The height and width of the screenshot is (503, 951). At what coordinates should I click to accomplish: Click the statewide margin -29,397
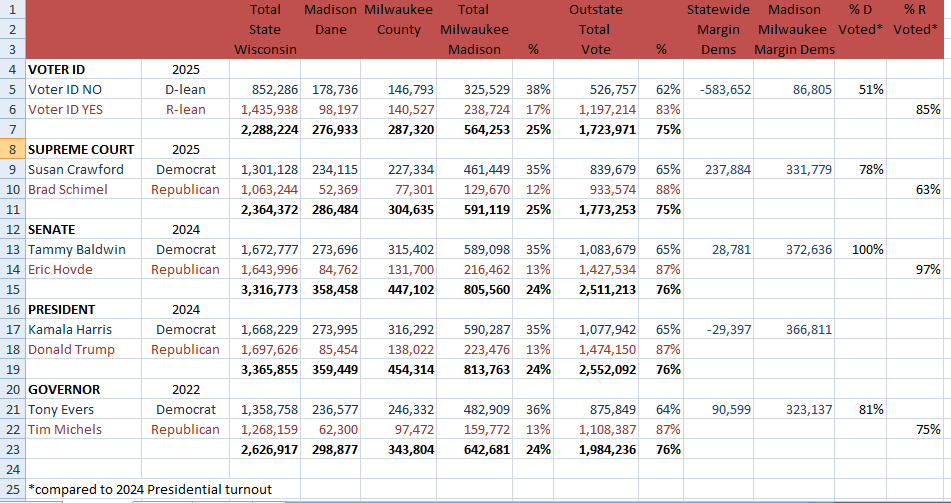click(719, 329)
